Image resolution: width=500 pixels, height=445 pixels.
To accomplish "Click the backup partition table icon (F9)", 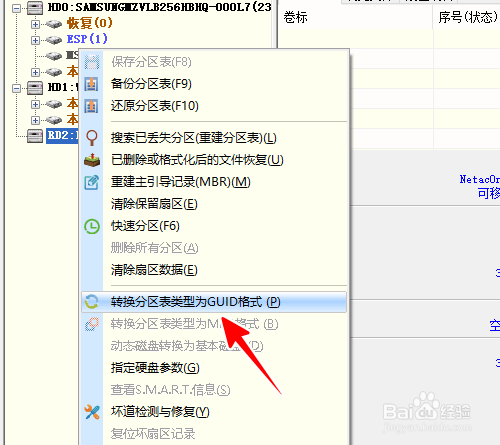I will (x=91, y=84).
